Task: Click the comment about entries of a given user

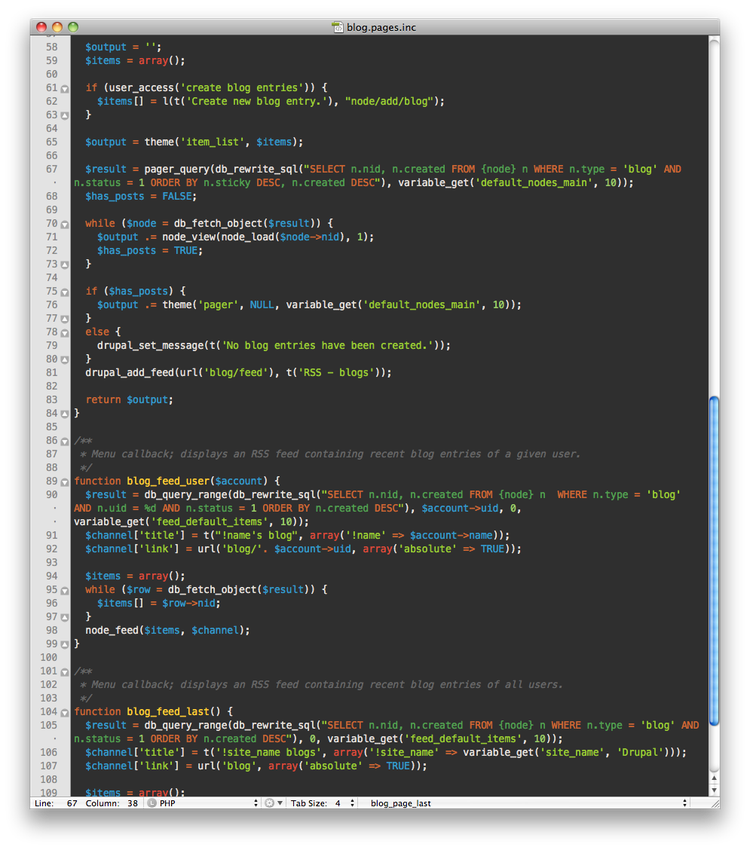Action: 330,454
